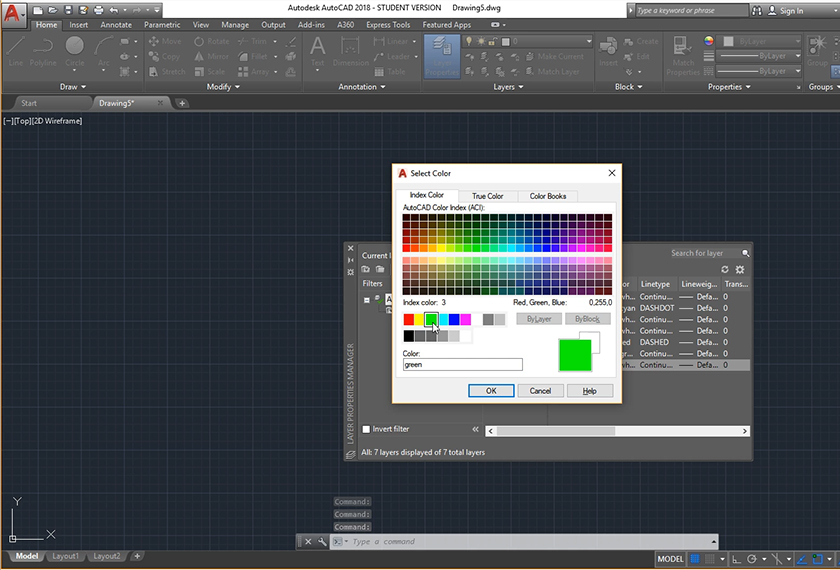The width and height of the screenshot is (840, 570).
Task: Switch to the True Color tab
Action: [x=488, y=196]
